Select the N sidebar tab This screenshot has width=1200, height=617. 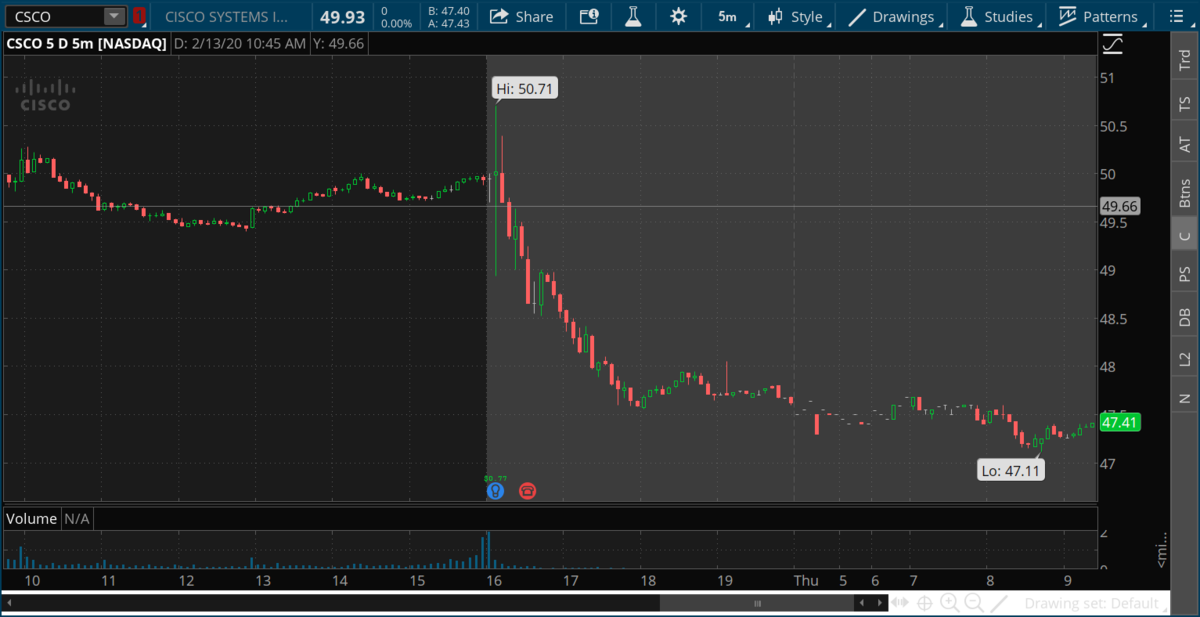pyautogui.click(x=1185, y=398)
